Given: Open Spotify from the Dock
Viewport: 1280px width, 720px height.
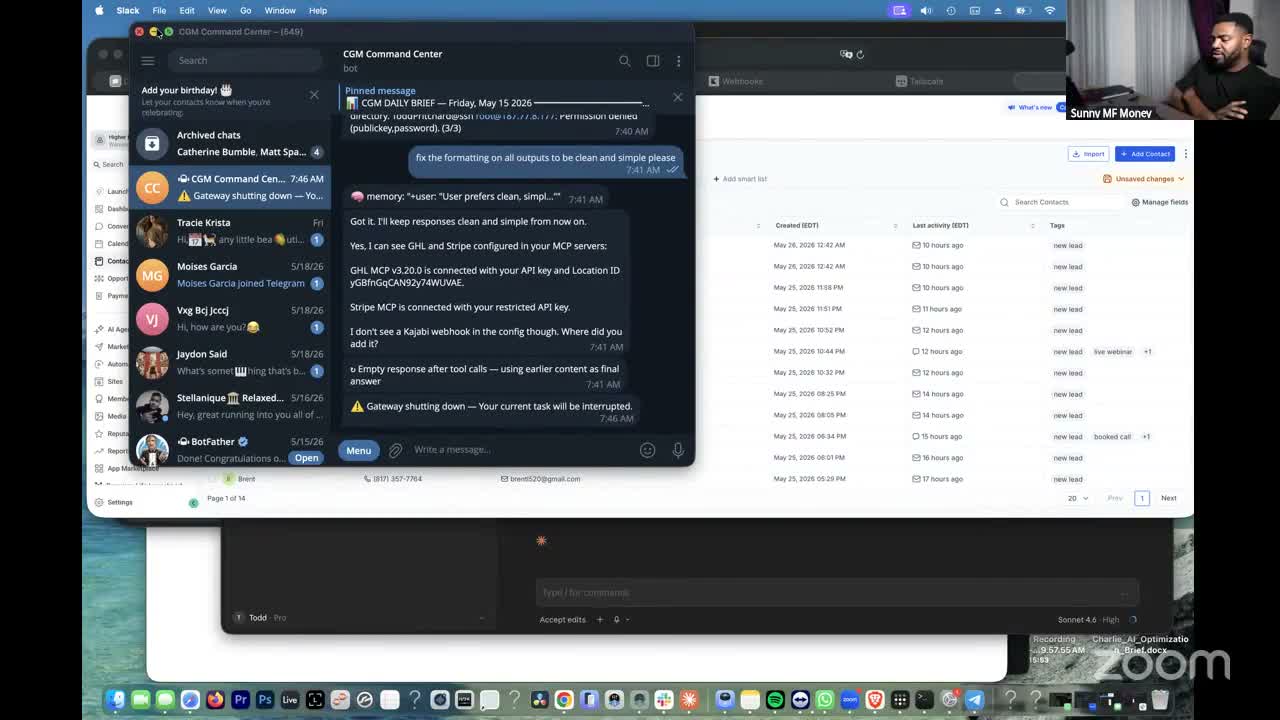Looking at the screenshot, I should 775,700.
